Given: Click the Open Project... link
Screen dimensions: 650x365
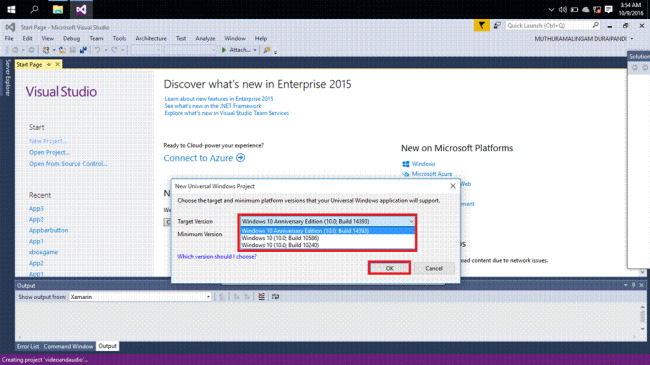Looking at the screenshot, I should pos(49,152).
